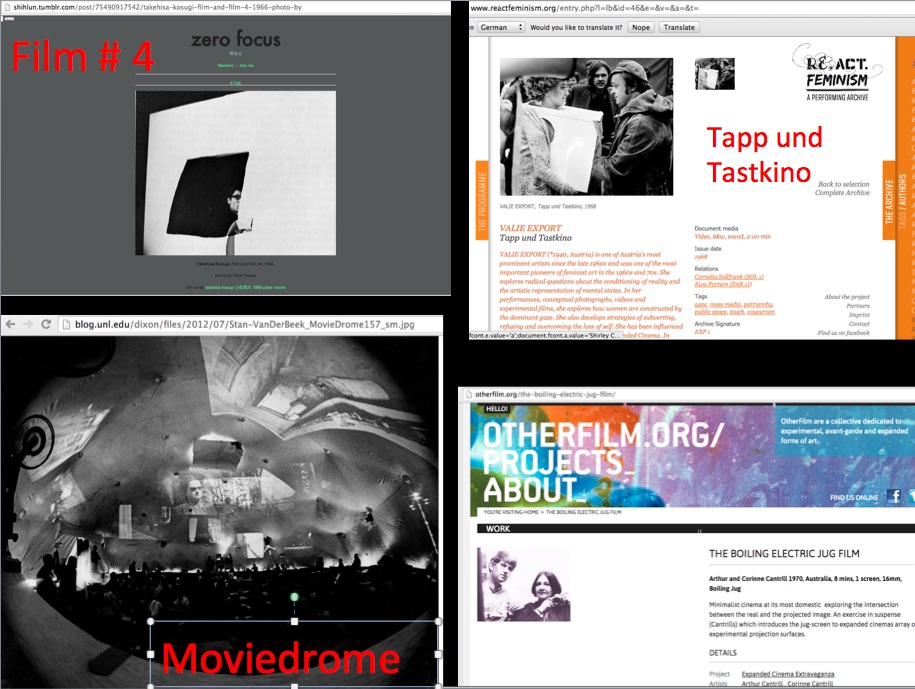Open the Random link on zero focus
This screenshot has height=689, width=915.
226,65
